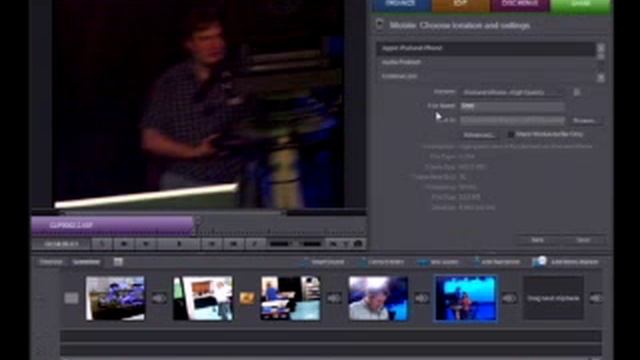The image size is (640, 360).
Task: Toggle Share WorkArea Bar Only checkbox
Action: click(511, 134)
